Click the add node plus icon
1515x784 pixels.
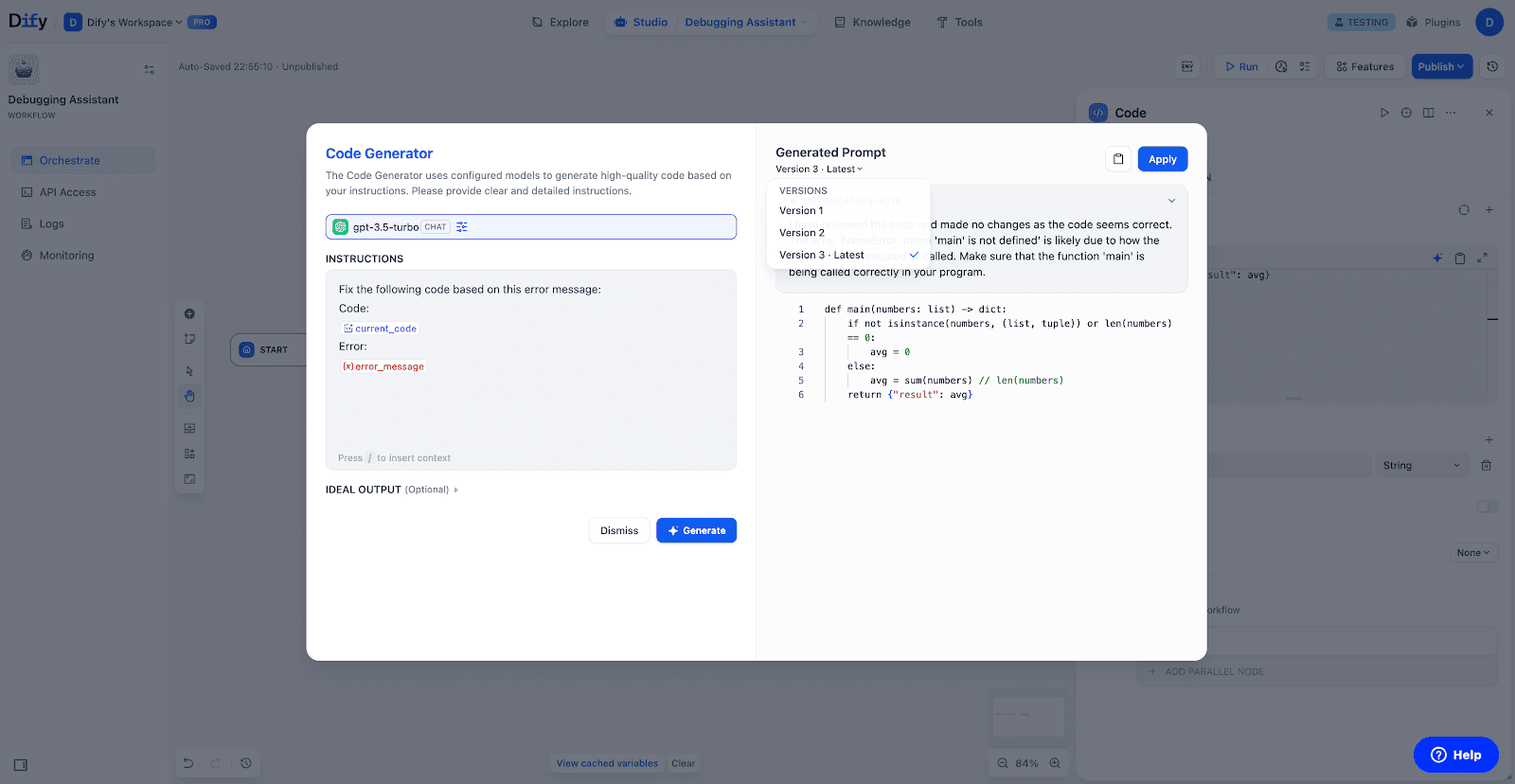189,313
